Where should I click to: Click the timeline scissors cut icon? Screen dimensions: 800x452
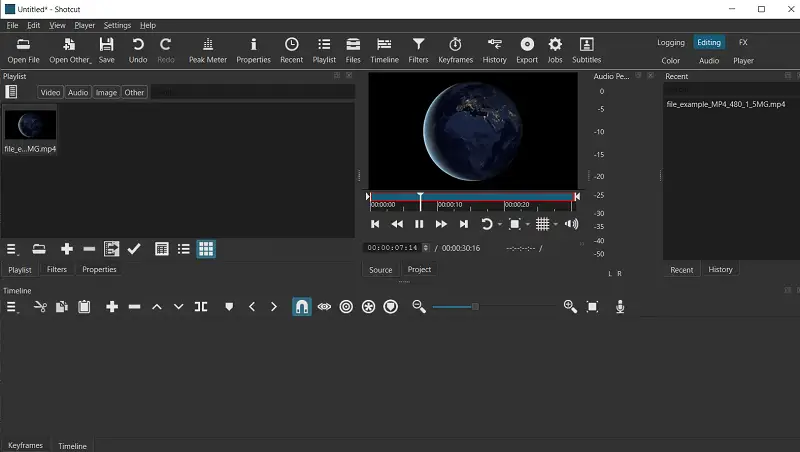click(x=40, y=307)
